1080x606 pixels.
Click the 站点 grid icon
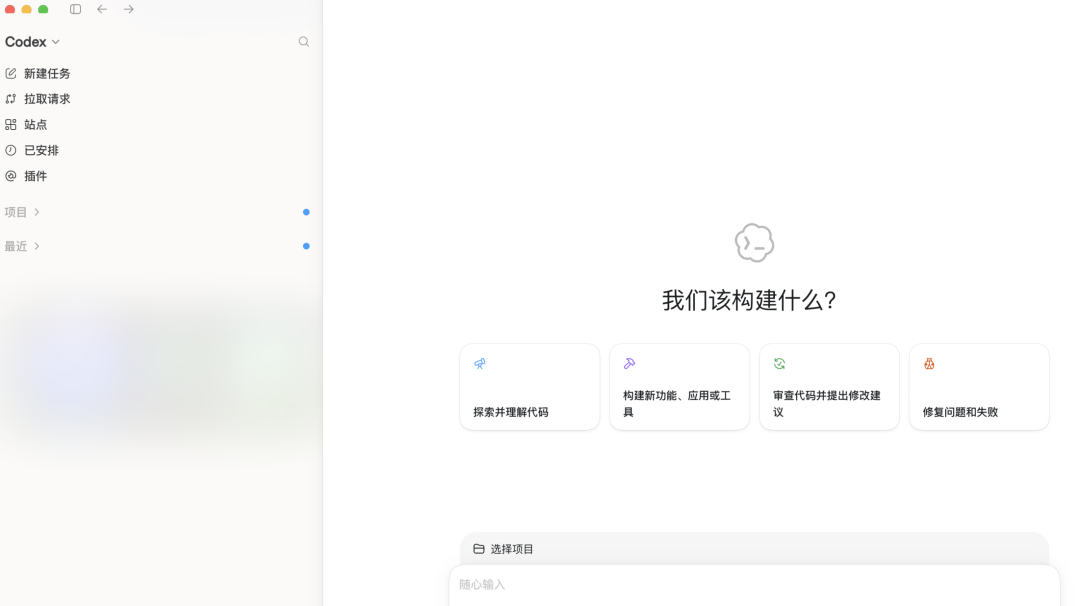(x=11, y=125)
